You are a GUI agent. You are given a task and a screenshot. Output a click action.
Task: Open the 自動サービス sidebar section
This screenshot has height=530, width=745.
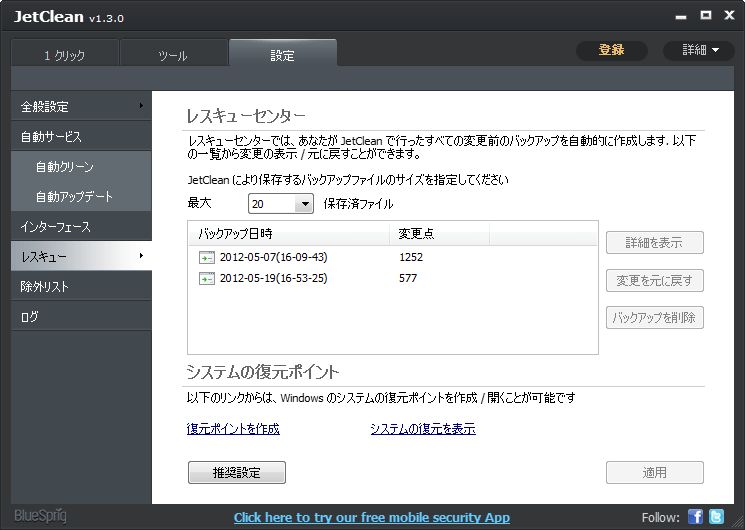coord(81,136)
